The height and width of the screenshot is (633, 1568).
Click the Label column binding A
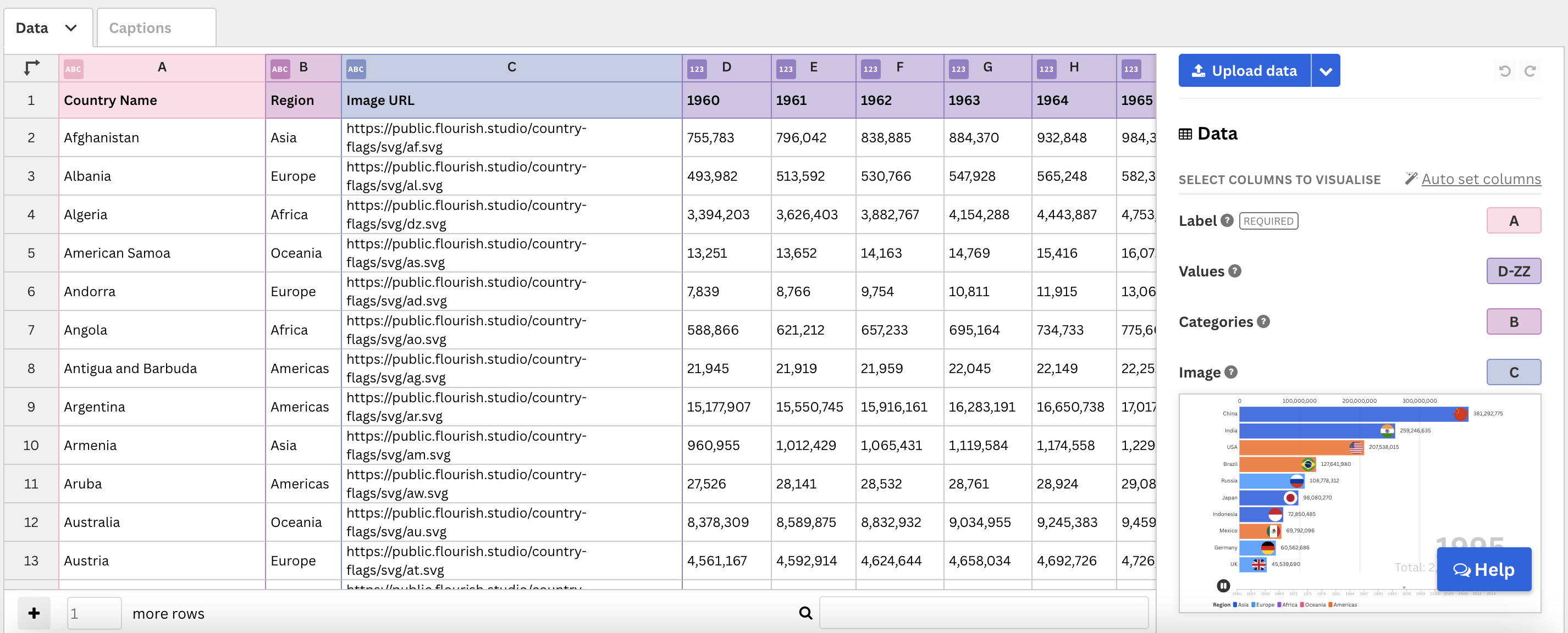(1513, 221)
